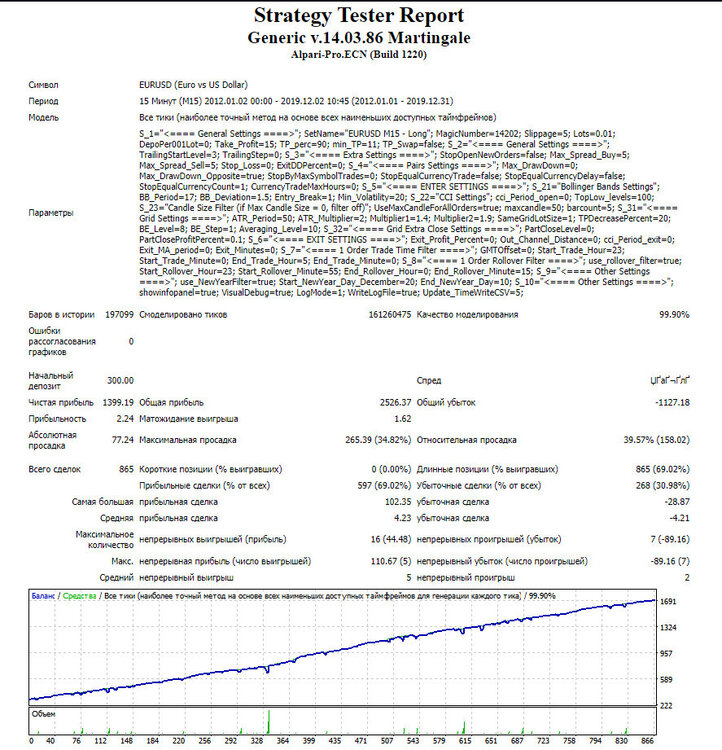Click the 'Alpari-Pro.ECN (Build 1220)' subtitle

(359, 55)
